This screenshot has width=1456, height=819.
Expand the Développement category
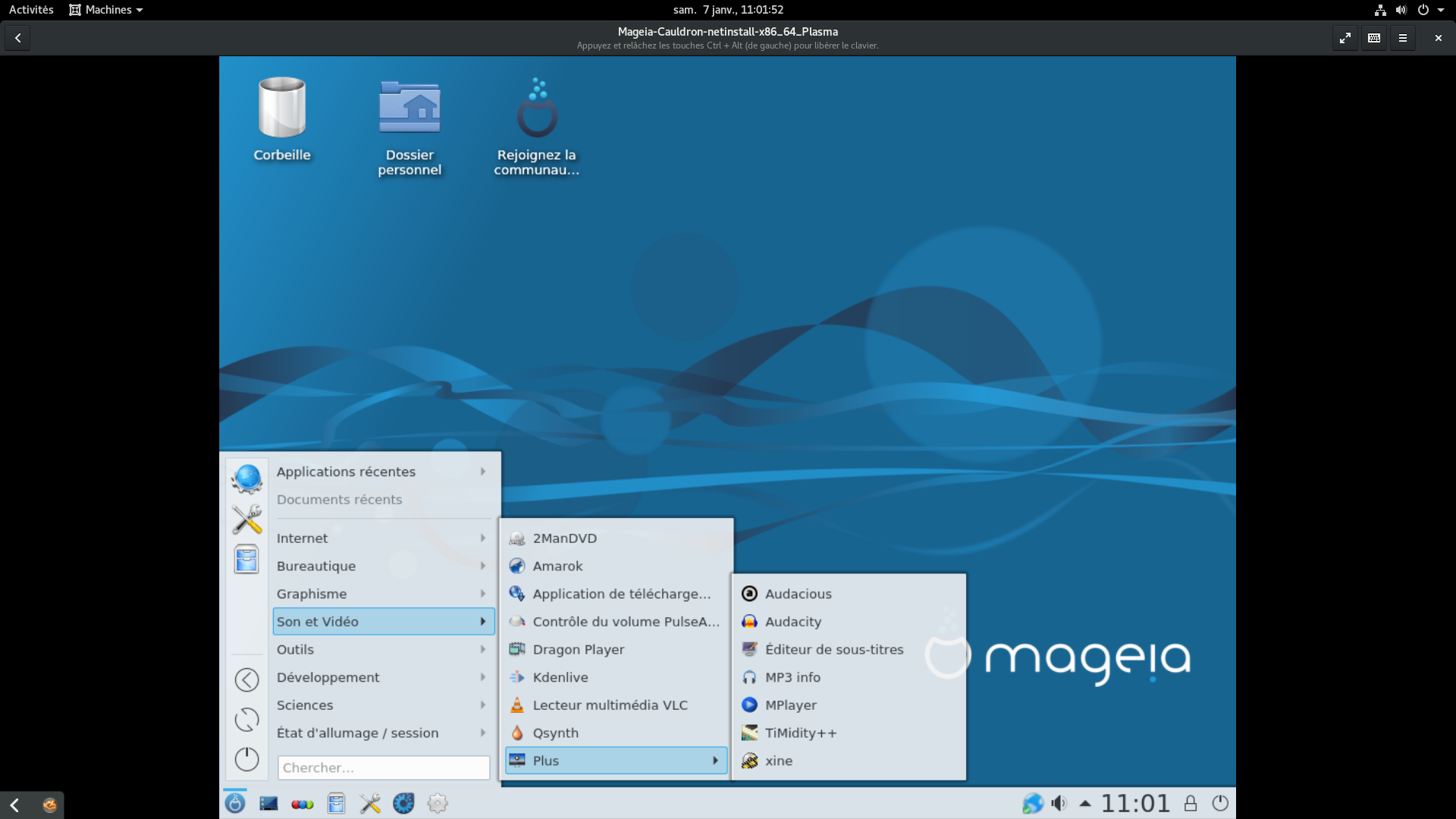coord(383,677)
